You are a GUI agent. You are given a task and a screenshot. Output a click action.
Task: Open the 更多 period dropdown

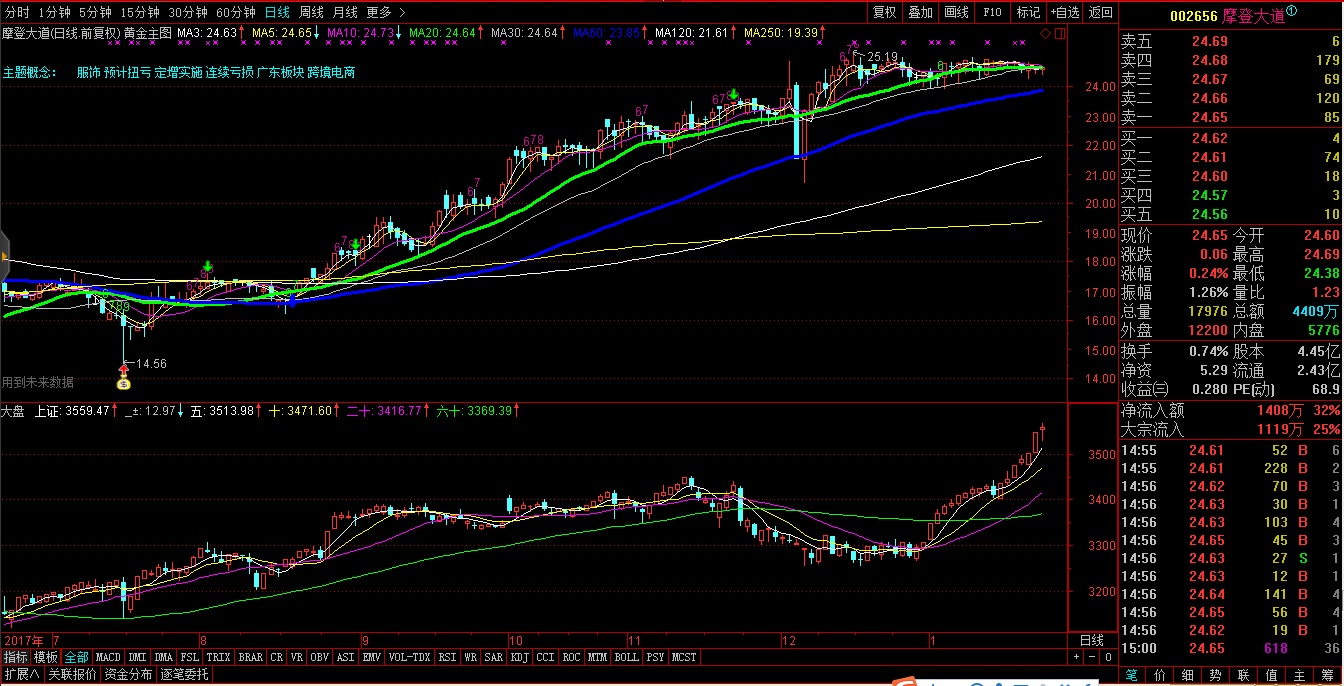(385, 12)
